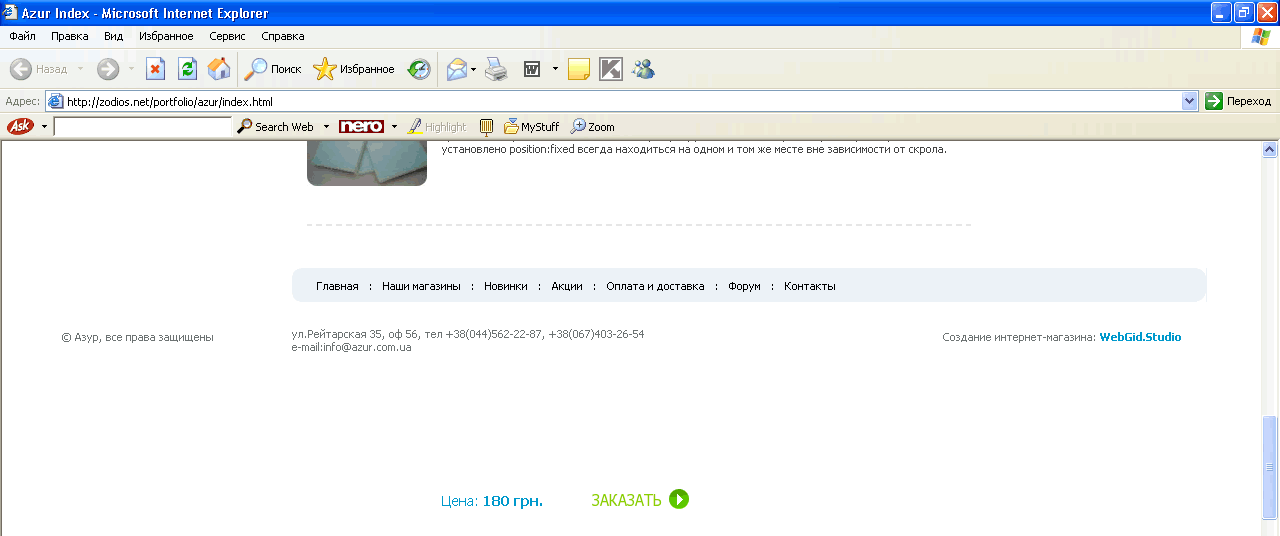Click the K toolbar icon
The height and width of the screenshot is (536, 1280).
point(610,69)
